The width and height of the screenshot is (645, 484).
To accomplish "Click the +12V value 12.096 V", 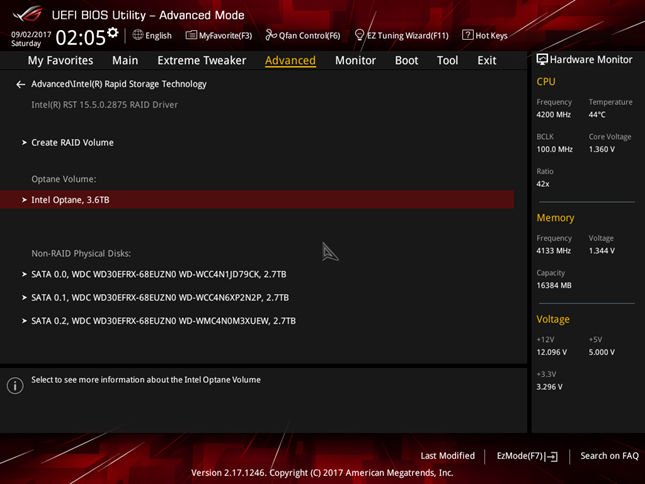I will click(x=552, y=352).
